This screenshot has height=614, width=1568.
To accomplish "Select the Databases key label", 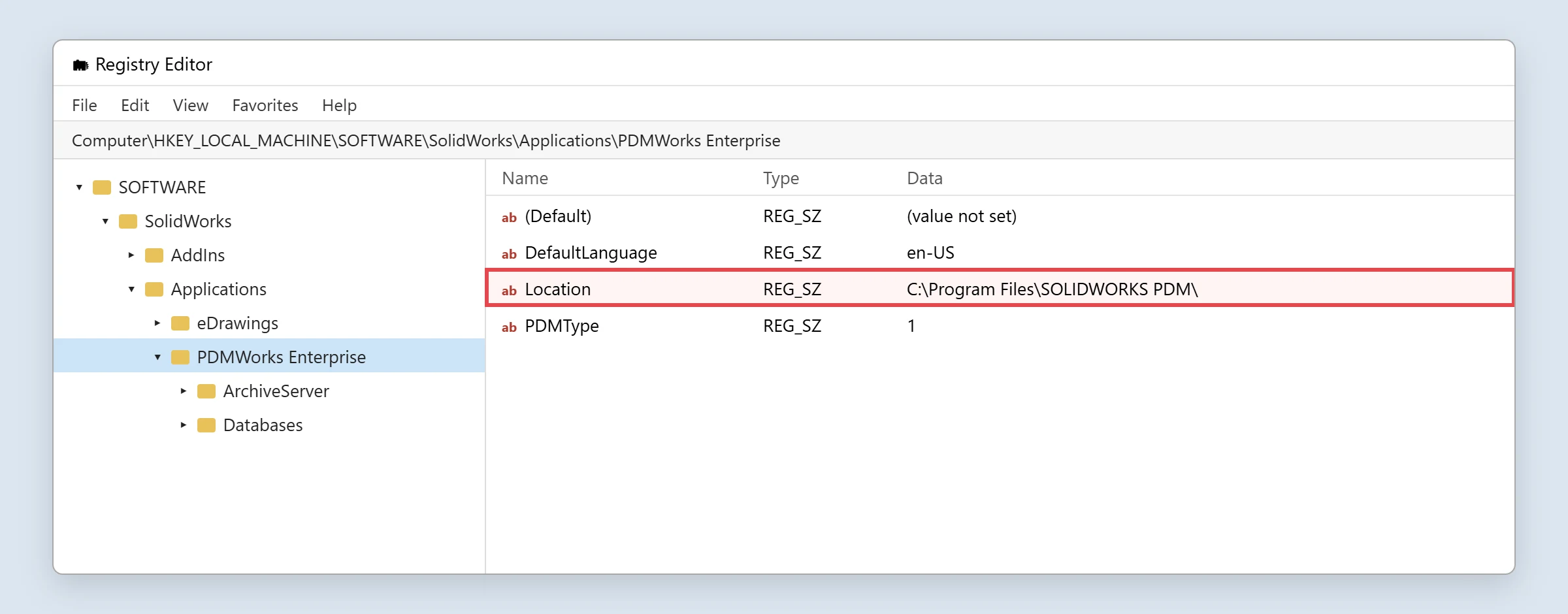I will pos(263,425).
